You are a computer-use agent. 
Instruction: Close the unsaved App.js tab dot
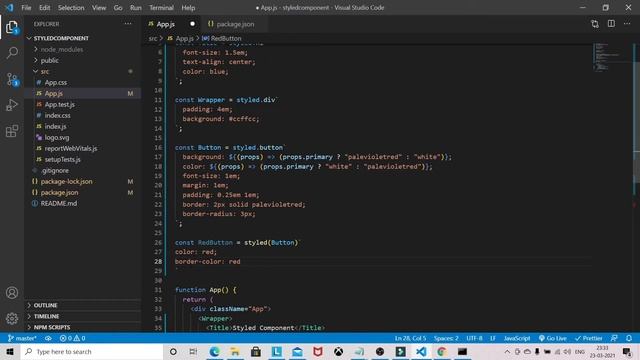point(192,24)
